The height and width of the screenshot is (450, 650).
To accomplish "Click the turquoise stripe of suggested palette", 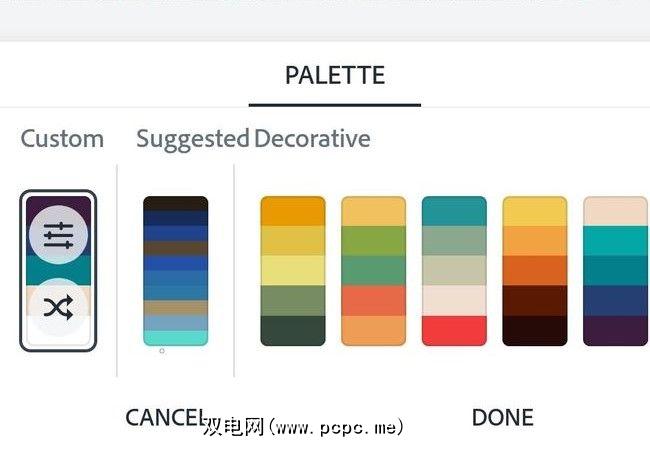I will 176,338.
